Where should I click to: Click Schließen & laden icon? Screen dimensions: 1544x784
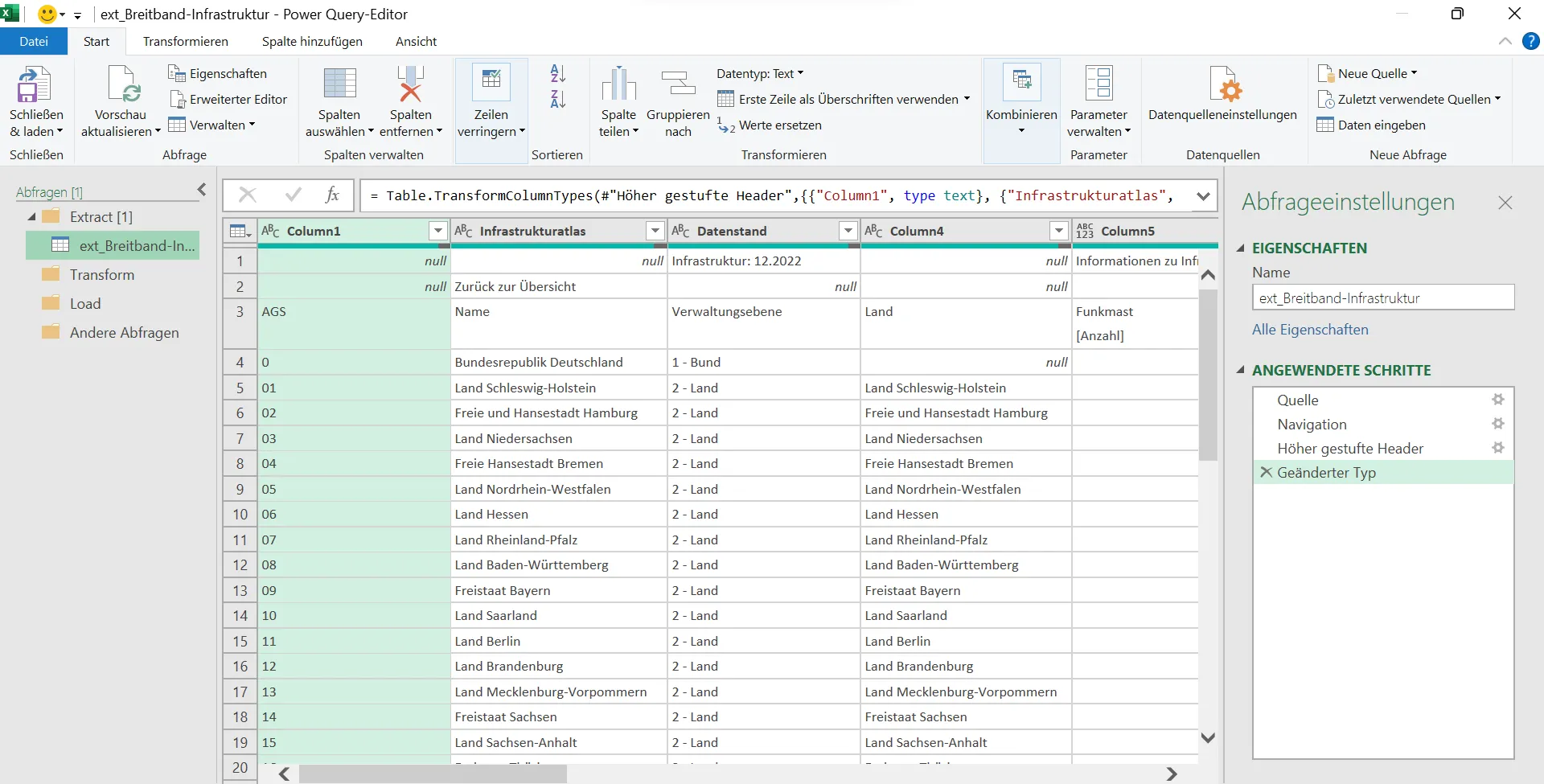click(x=35, y=84)
